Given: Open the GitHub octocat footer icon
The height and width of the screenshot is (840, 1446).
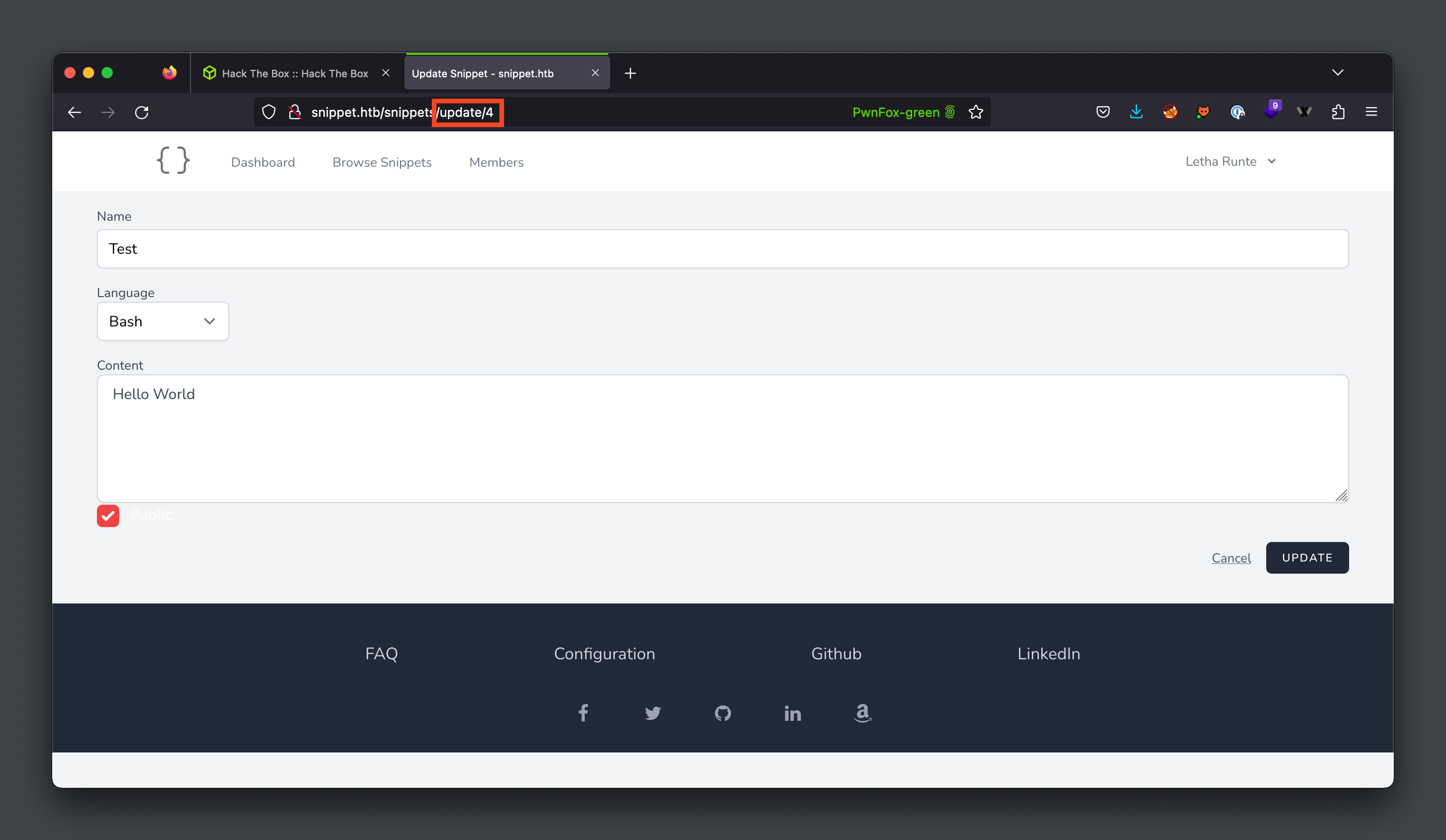Looking at the screenshot, I should click(723, 713).
